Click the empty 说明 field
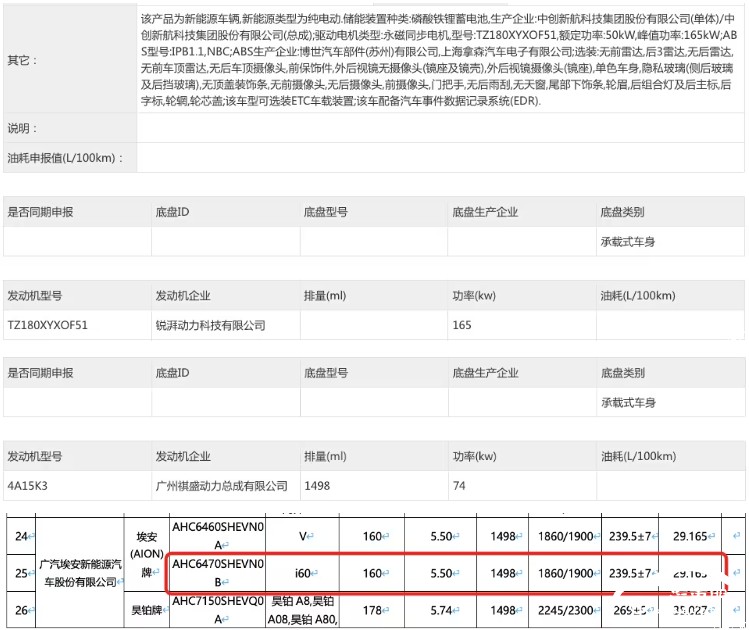Image resolution: width=749 pixels, height=630 pixels. pos(440,129)
